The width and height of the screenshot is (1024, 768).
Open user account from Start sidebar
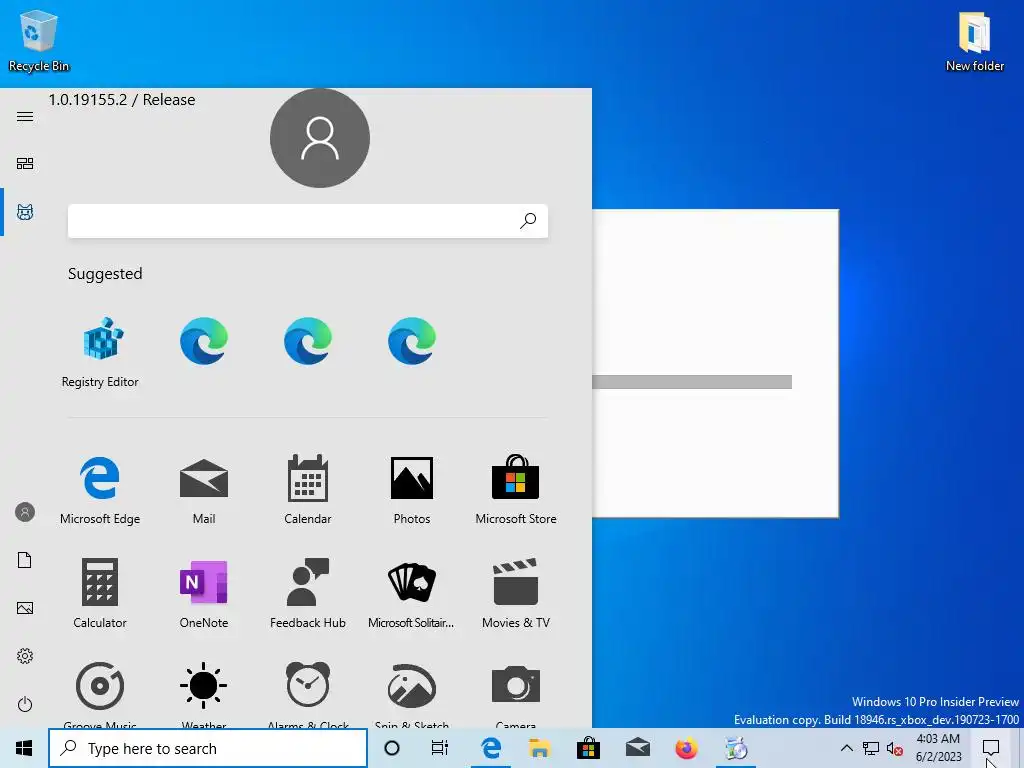(x=25, y=512)
